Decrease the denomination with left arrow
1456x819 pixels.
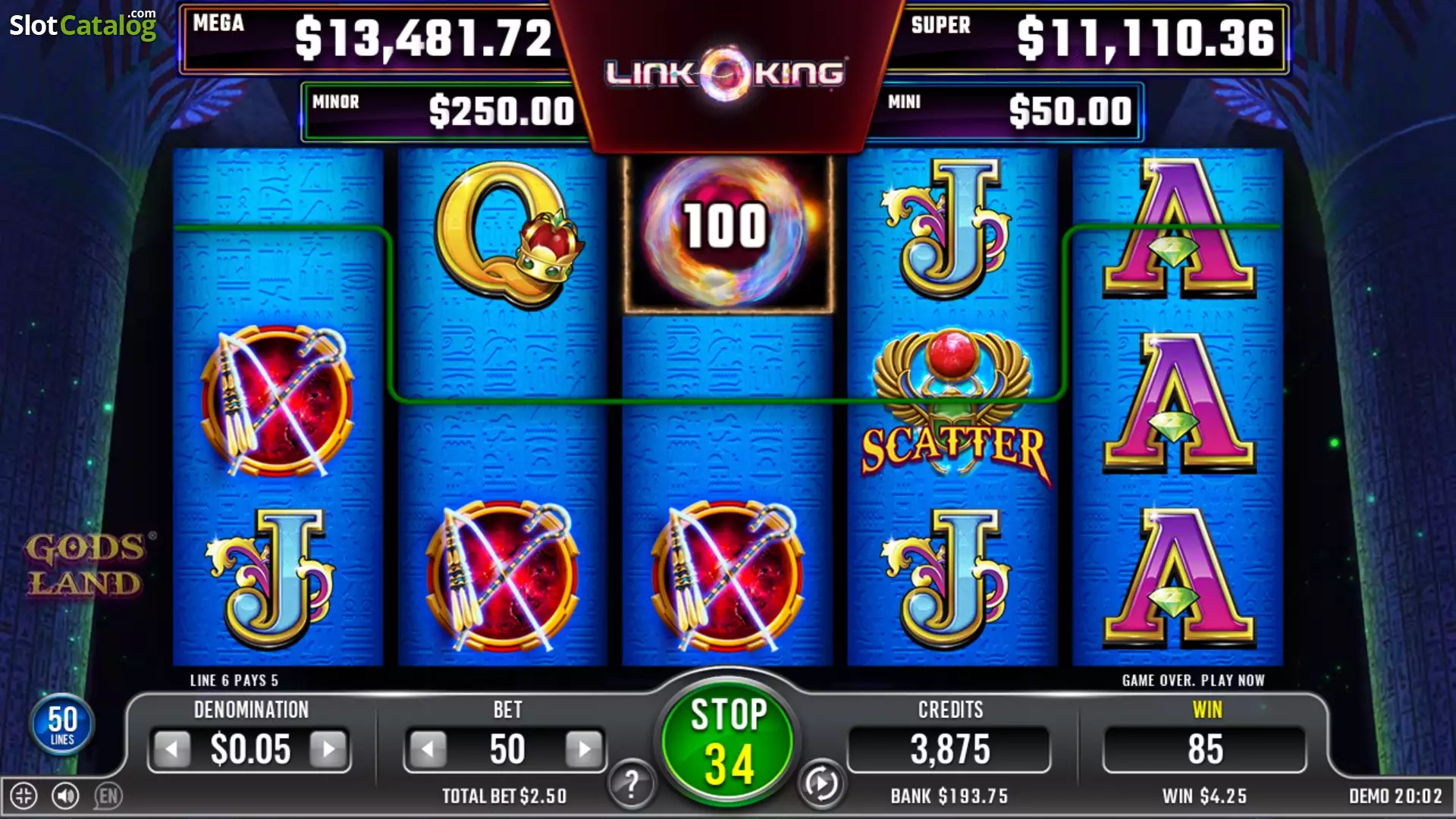click(172, 750)
